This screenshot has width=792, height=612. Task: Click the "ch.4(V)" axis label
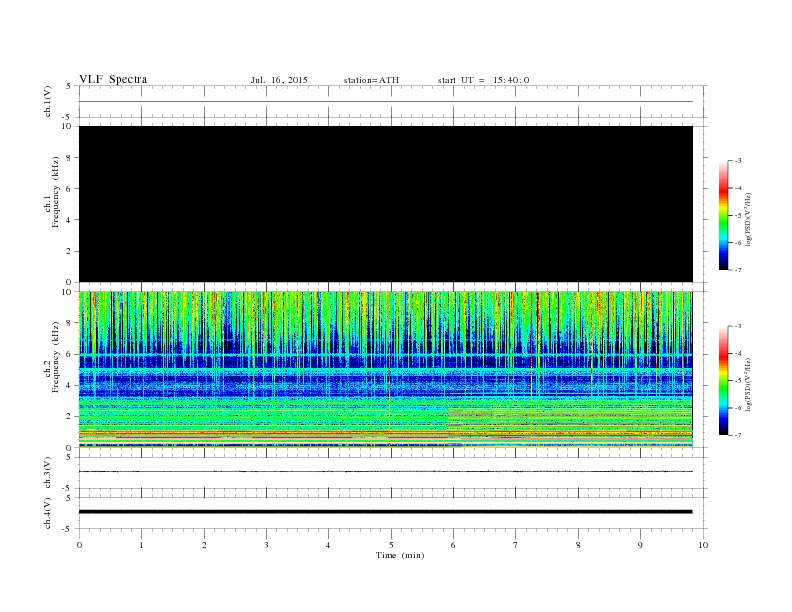[47, 513]
